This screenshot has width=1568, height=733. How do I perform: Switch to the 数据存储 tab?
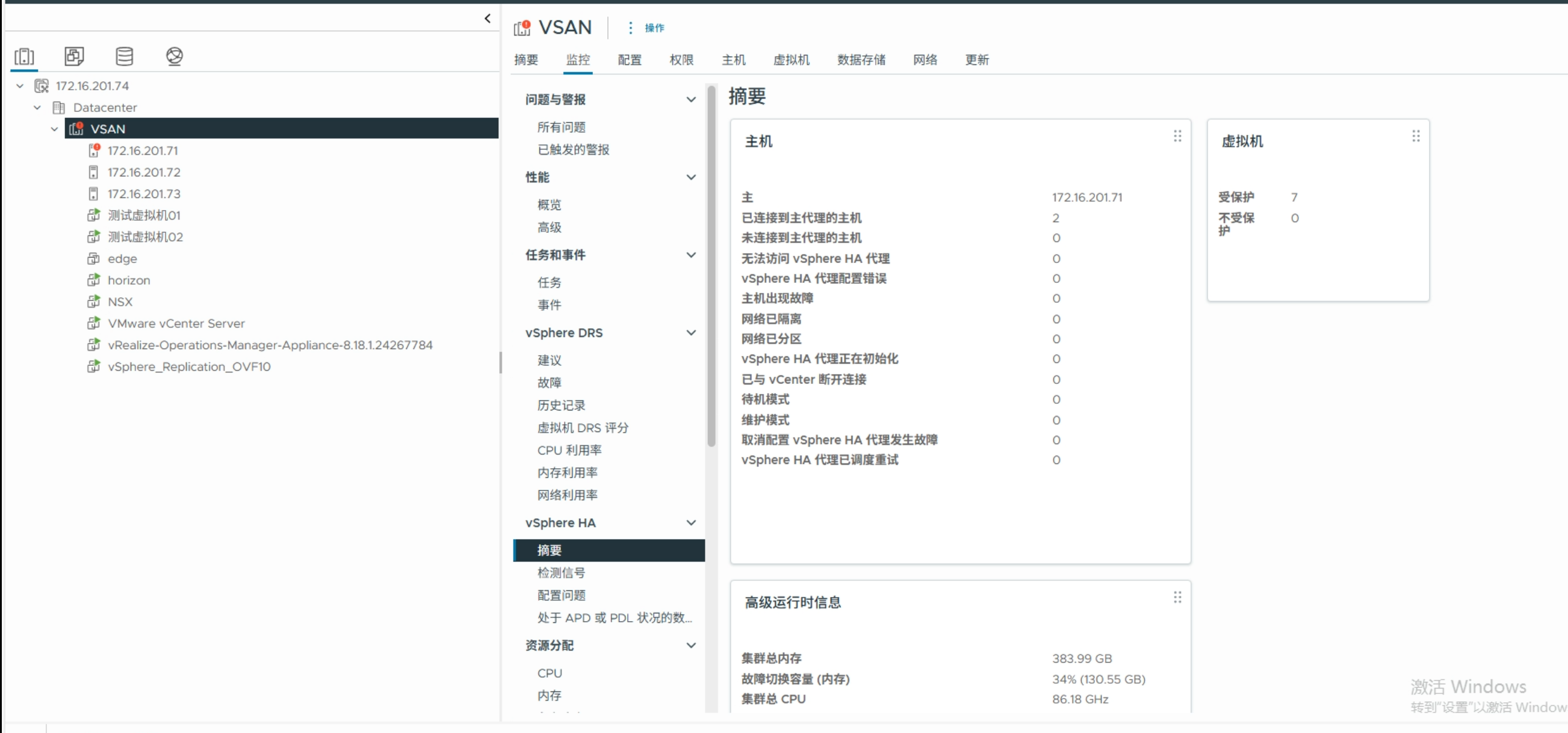[861, 60]
